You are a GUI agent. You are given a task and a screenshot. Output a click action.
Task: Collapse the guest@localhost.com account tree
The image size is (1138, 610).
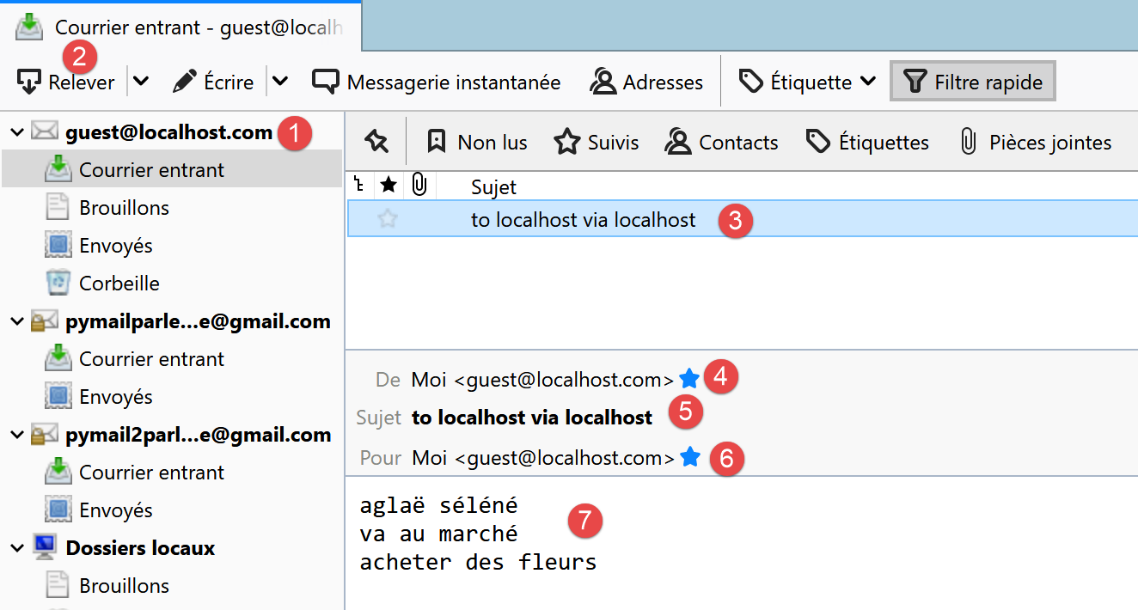point(17,132)
